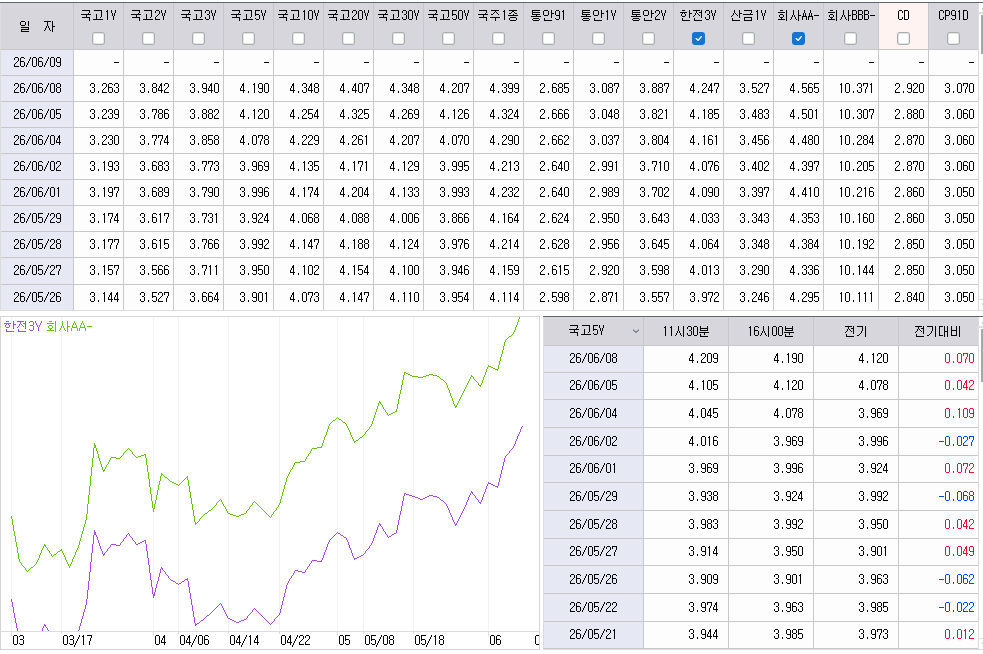Screen dimensions: 983x654
Task: Enable the 국고1Y checkbox
Action: [98, 39]
